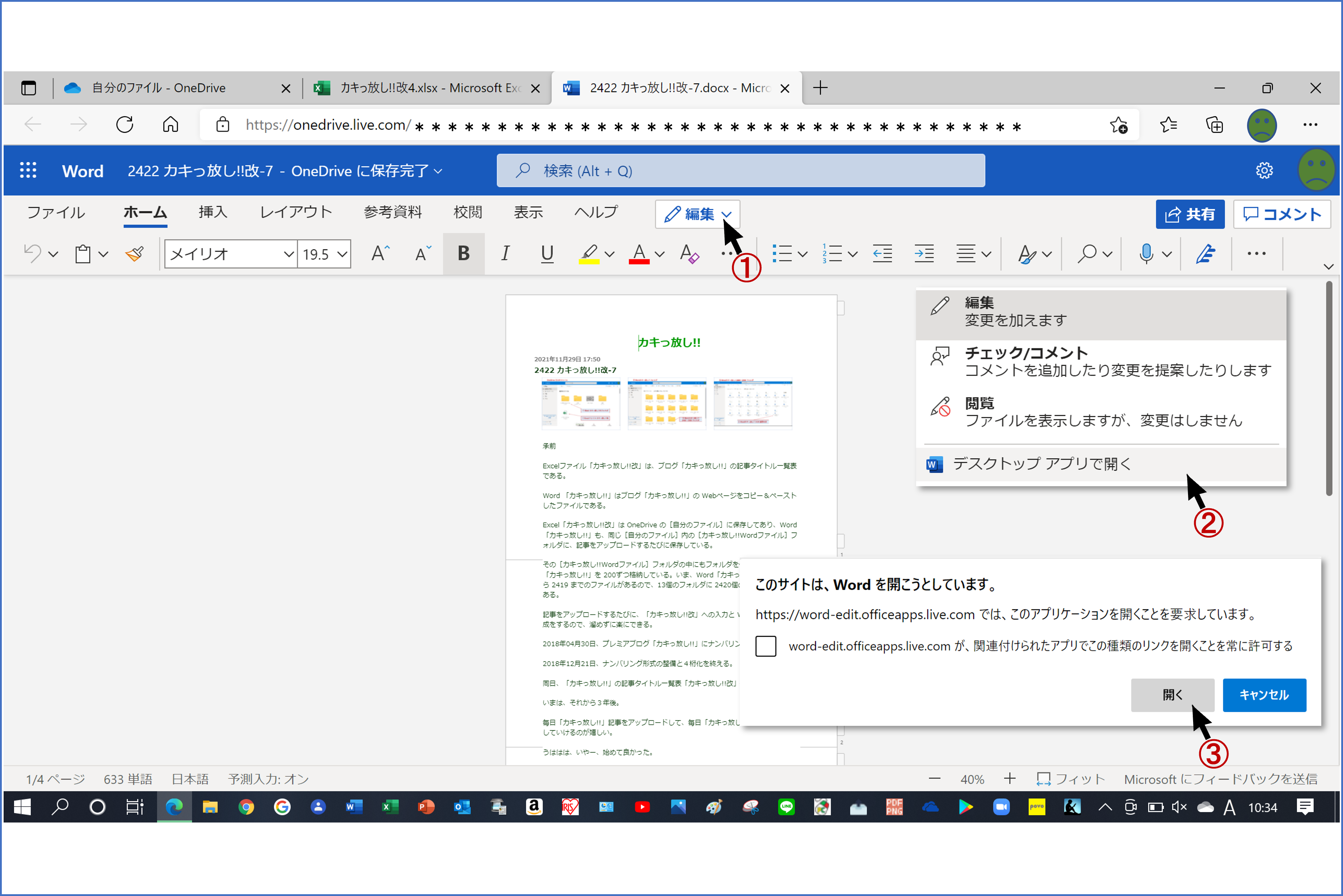Image resolution: width=1343 pixels, height=896 pixels.
Task: Click the 検索 search box
Action: tap(740, 170)
